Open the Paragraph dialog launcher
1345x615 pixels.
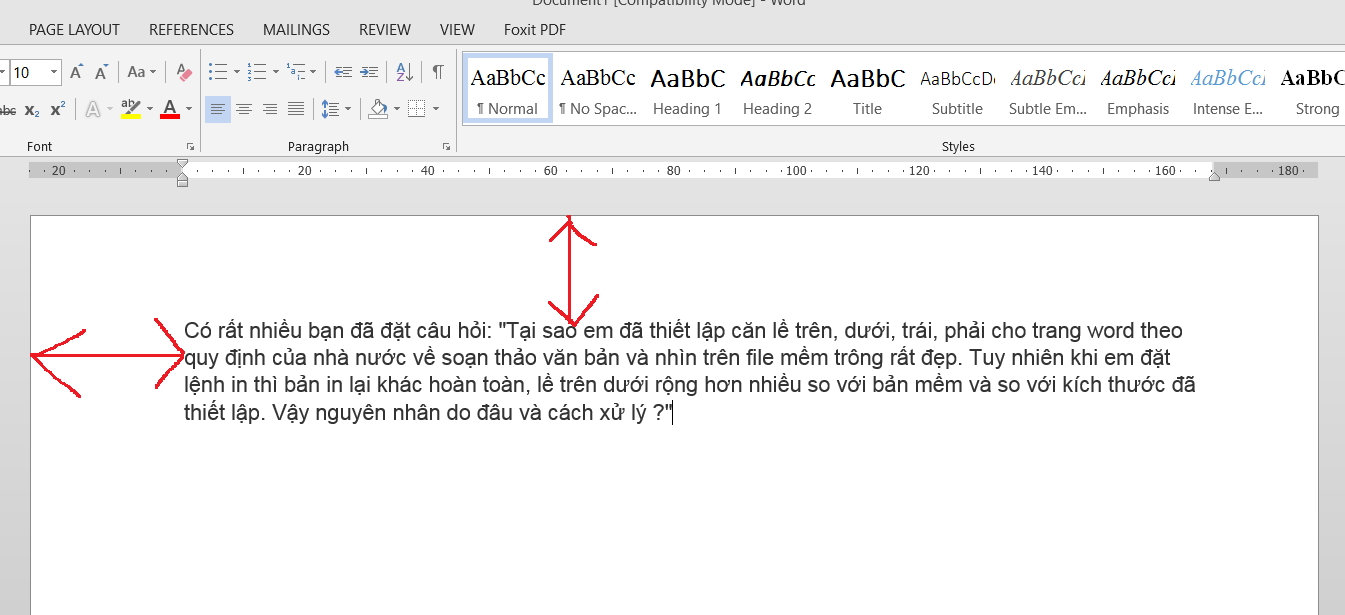(x=446, y=146)
